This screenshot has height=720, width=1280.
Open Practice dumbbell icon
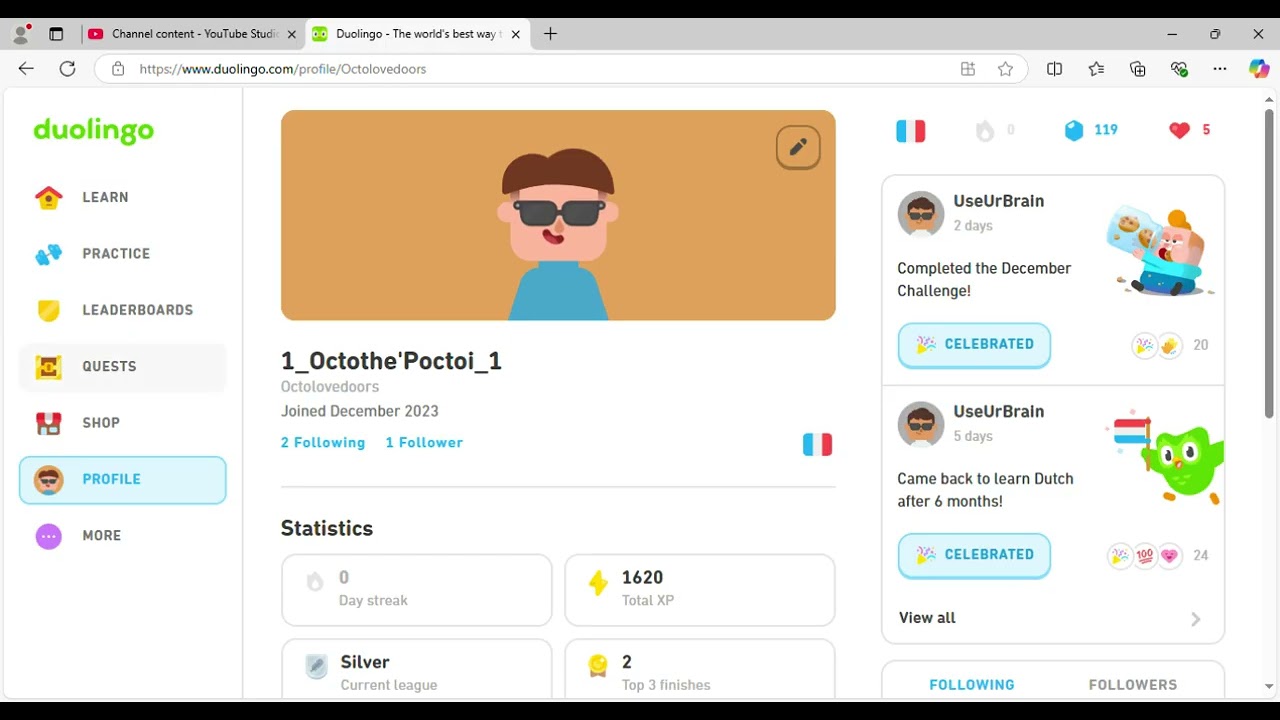[48, 254]
